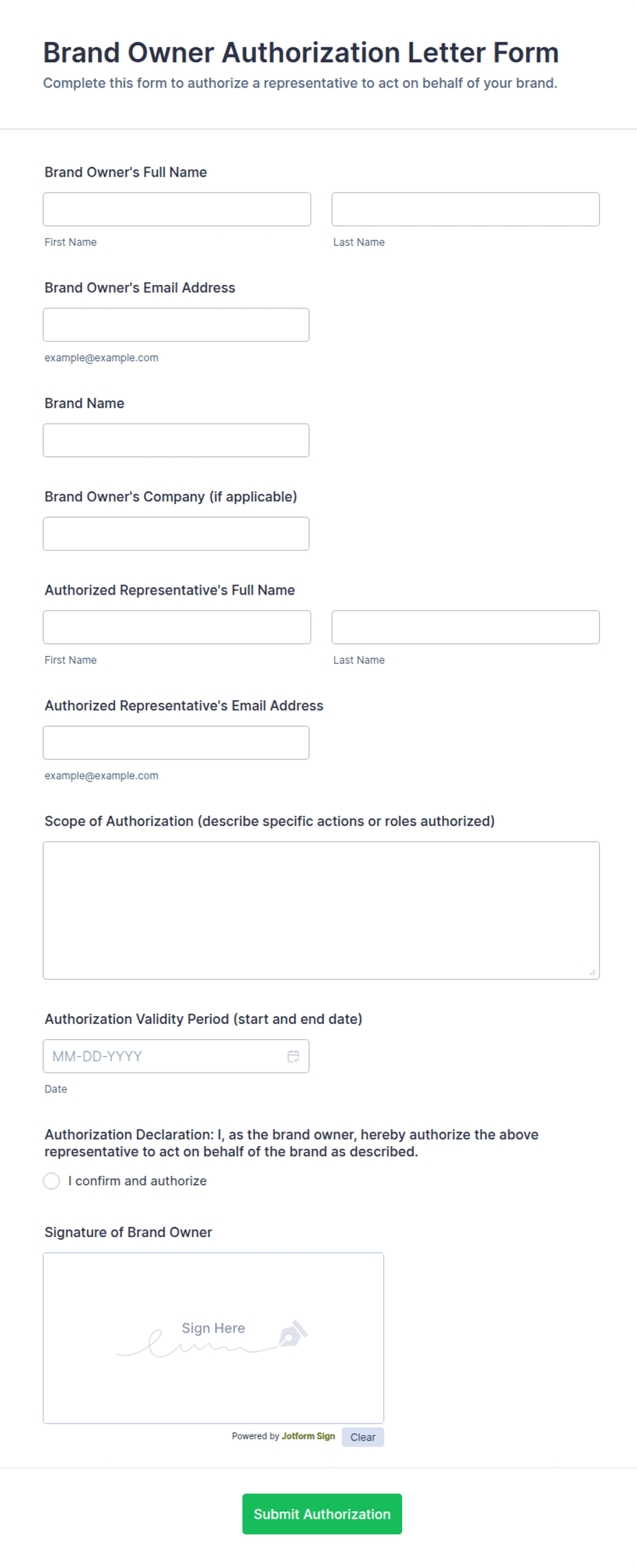Click the Brand Owner's Email Address field
Image resolution: width=637 pixels, height=1568 pixels.
point(176,325)
